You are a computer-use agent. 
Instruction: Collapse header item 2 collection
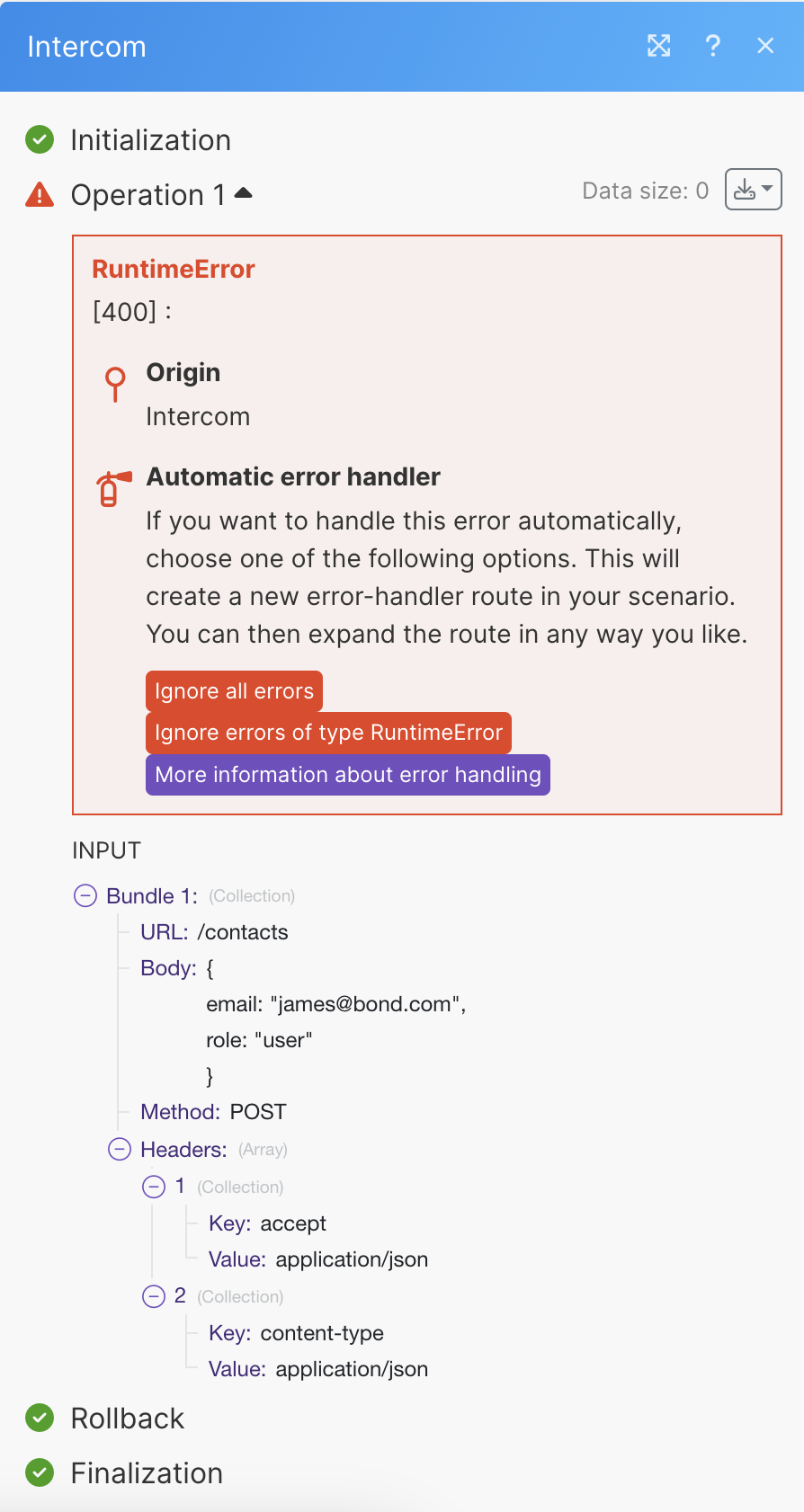[x=154, y=1296]
